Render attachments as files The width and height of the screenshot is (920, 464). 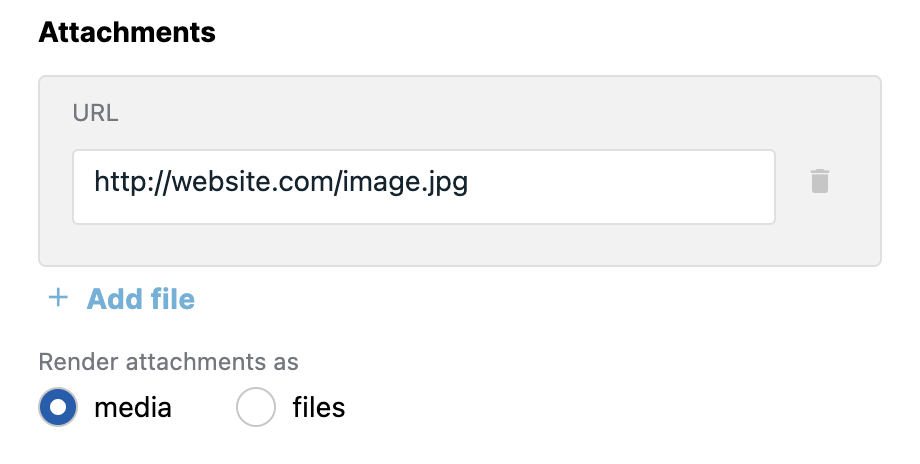(256, 407)
